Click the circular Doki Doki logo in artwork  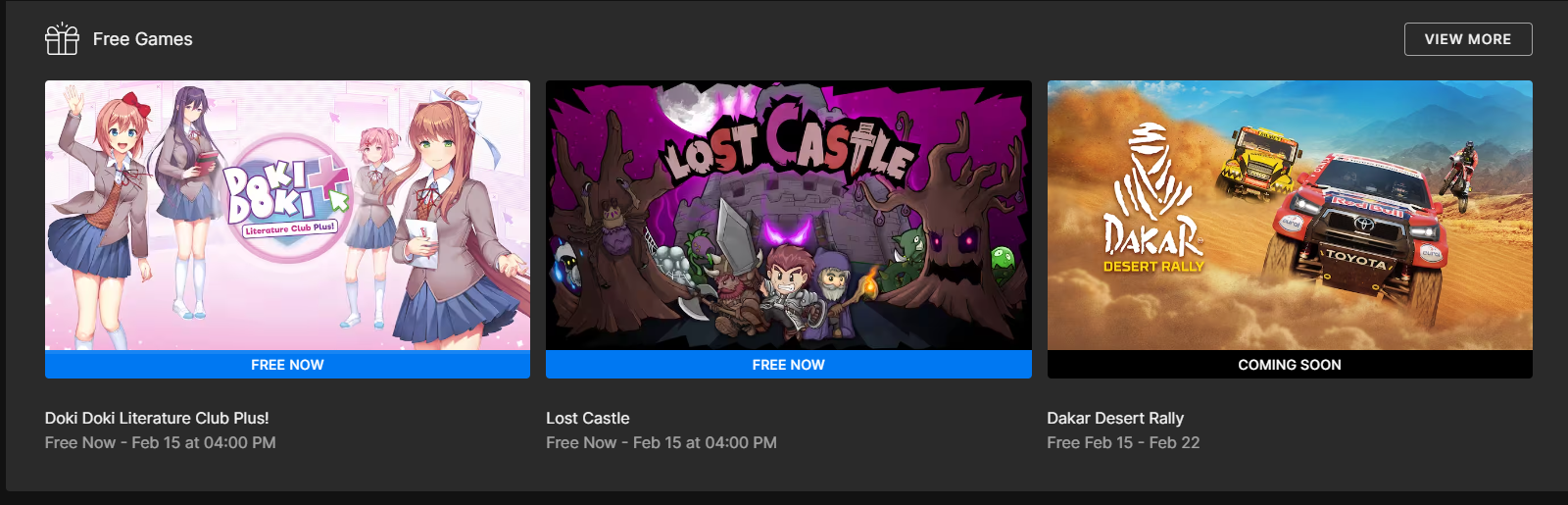pos(286,198)
